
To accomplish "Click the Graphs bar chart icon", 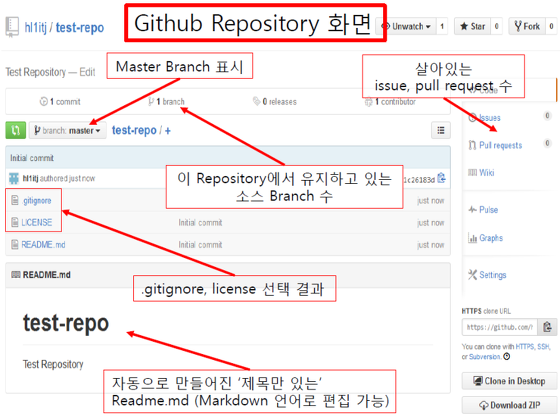I will click(x=472, y=238).
